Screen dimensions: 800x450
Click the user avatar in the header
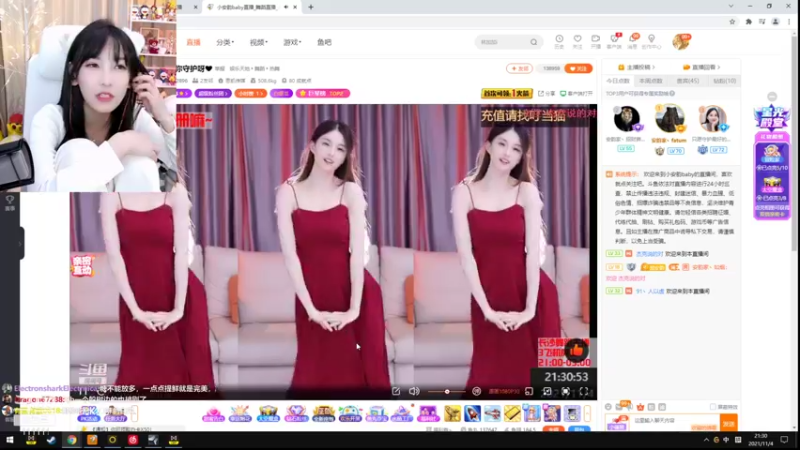coord(681,42)
